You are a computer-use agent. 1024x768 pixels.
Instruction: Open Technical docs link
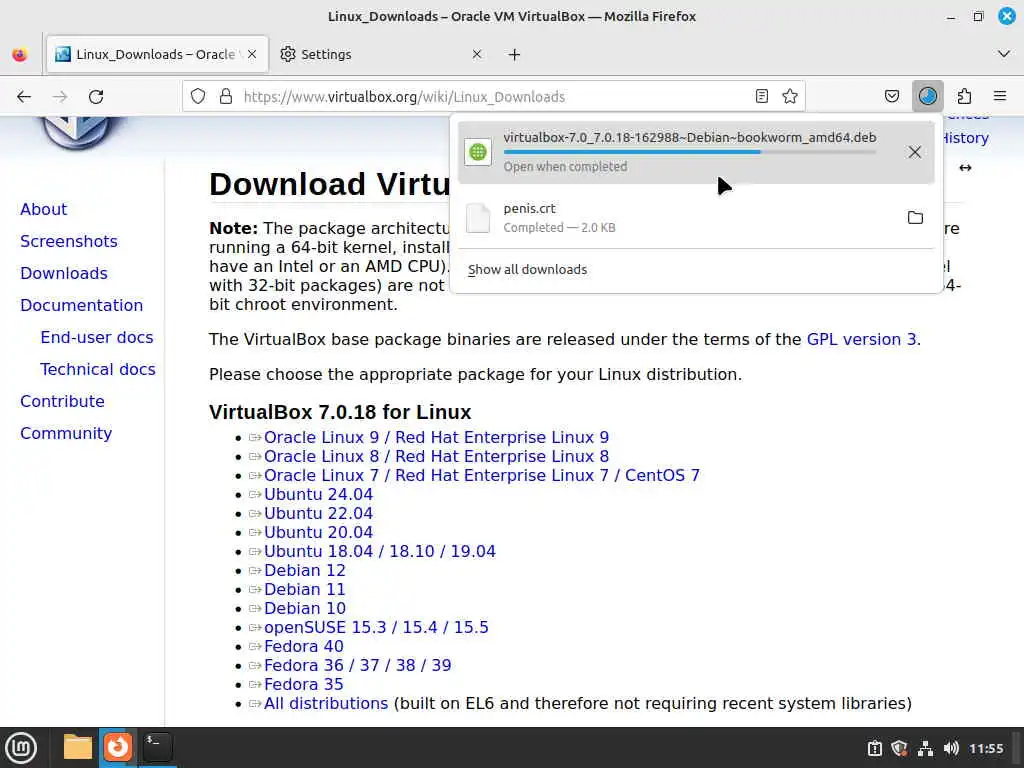[x=98, y=370]
